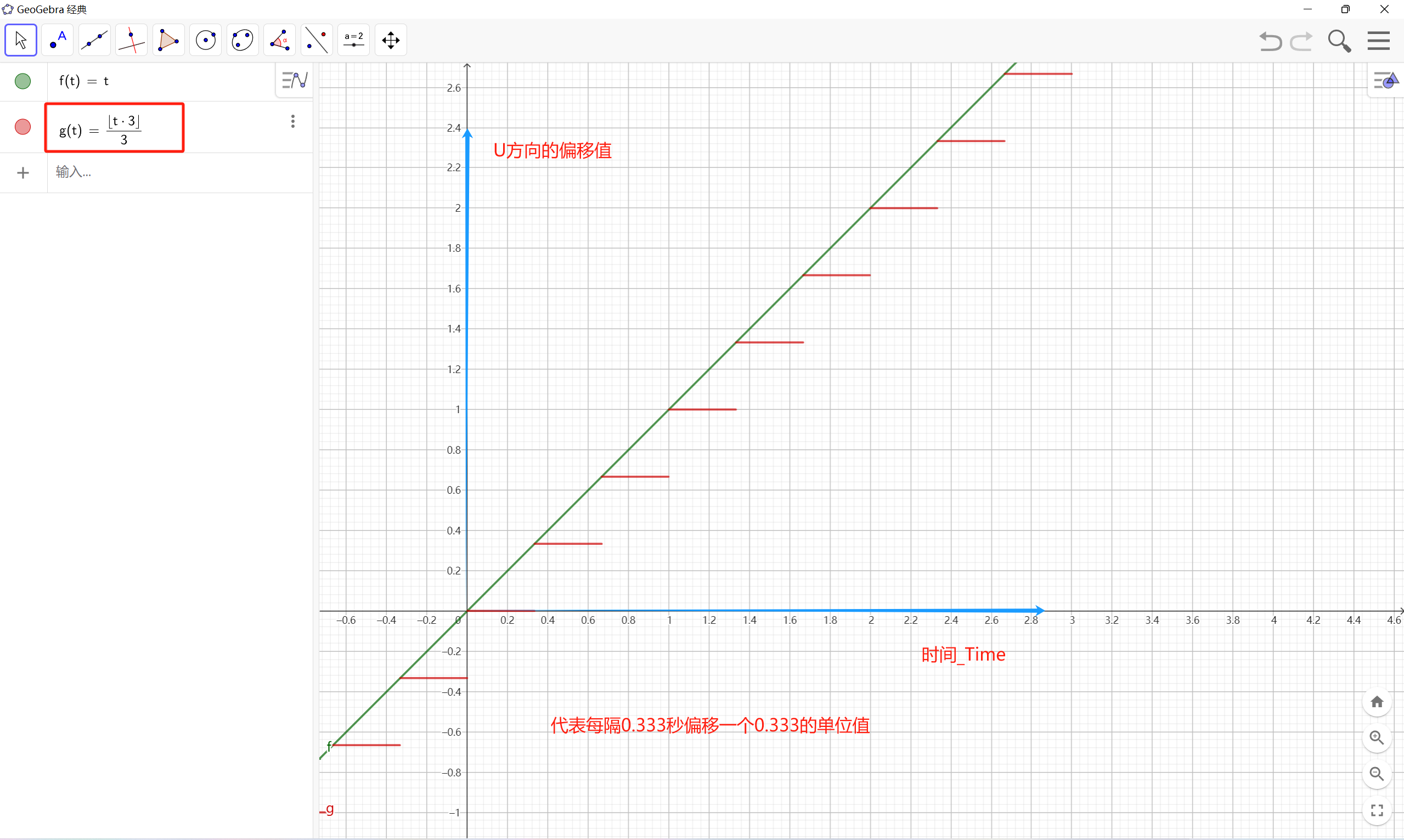This screenshot has height=840, width=1404.
Task: Select Circle with Center through Point tool
Action: tap(205, 40)
